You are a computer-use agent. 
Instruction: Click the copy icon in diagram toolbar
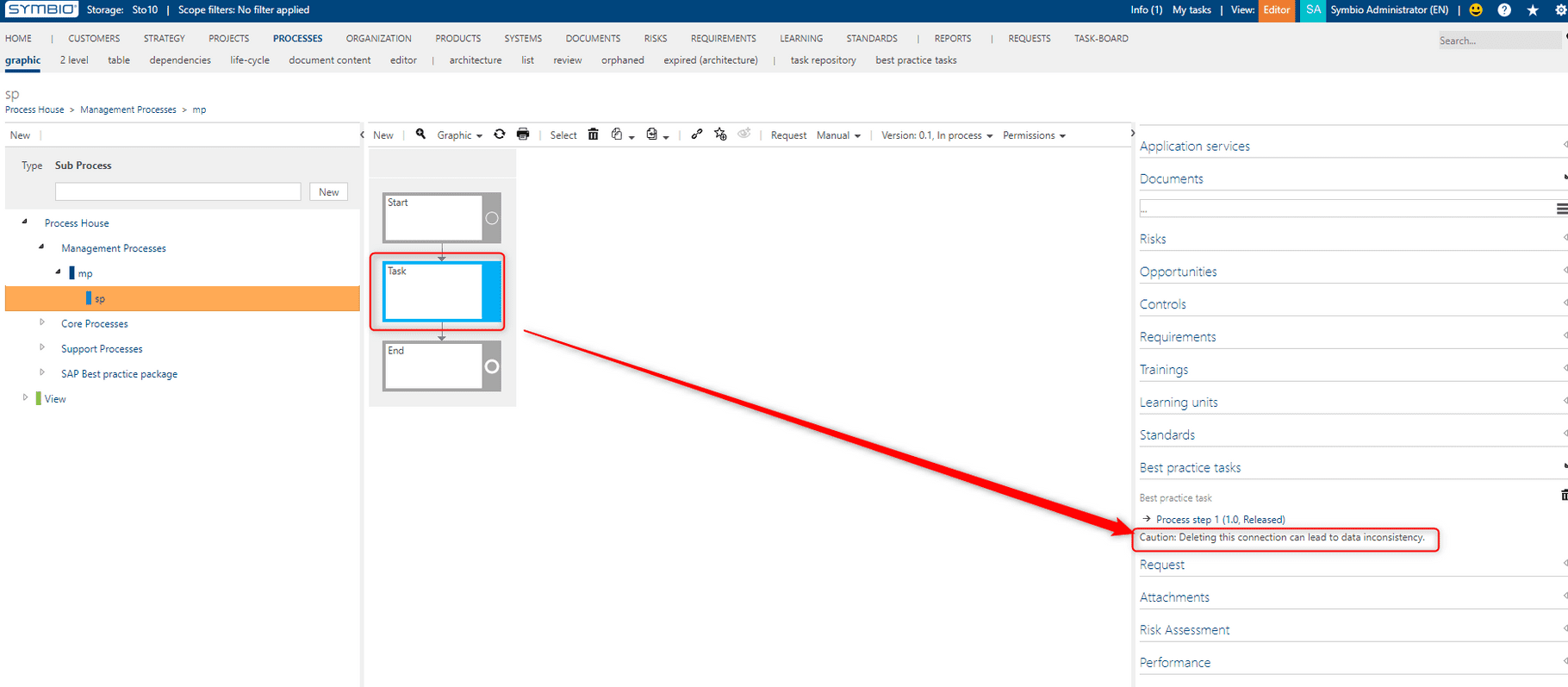[617, 134]
